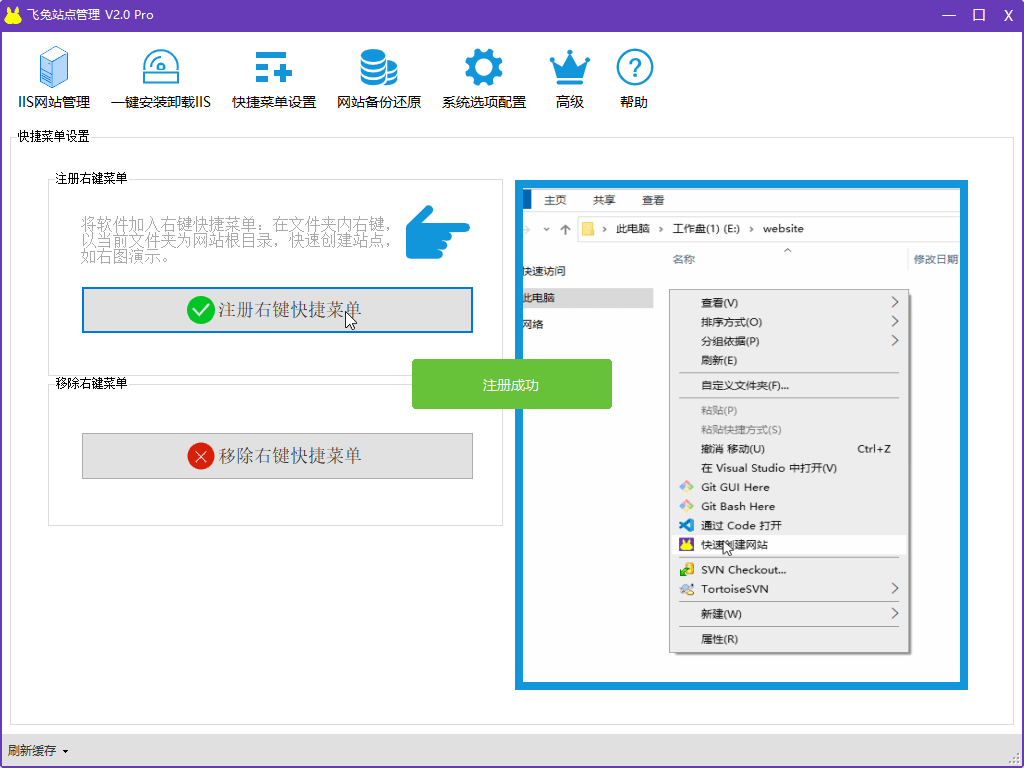1024x768 pixels.
Task: Click the right-click menu demo image
Action: (x=741, y=435)
